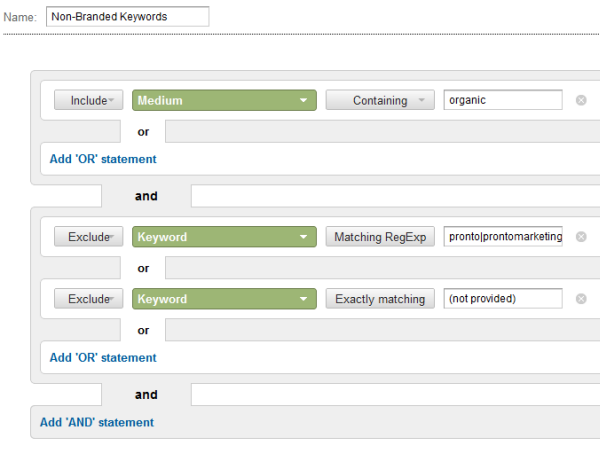
Task: Click the empty field beside first 'and'
Action: tap(394, 196)
